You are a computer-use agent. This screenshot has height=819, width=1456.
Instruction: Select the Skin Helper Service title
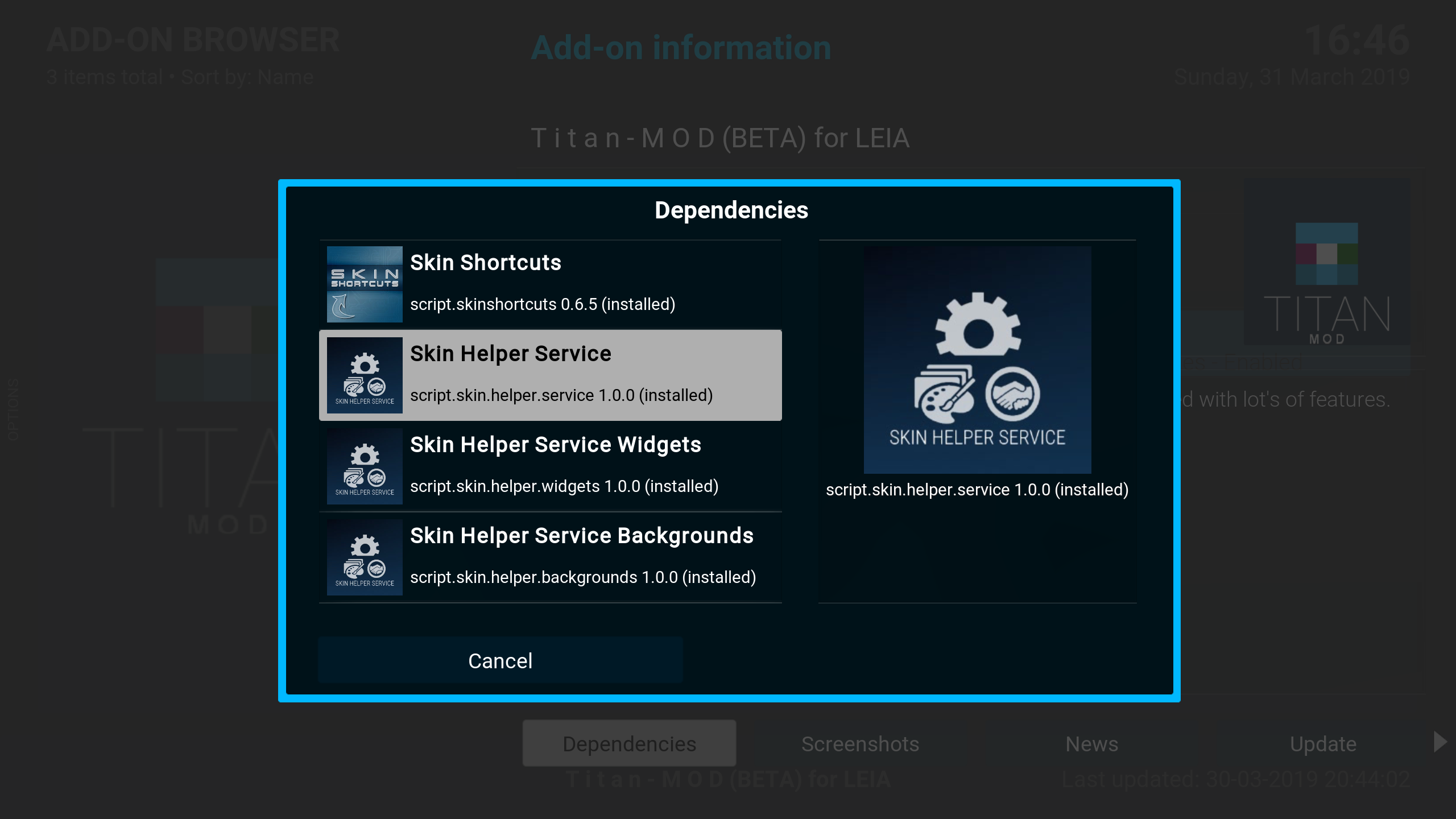(511, 354)
